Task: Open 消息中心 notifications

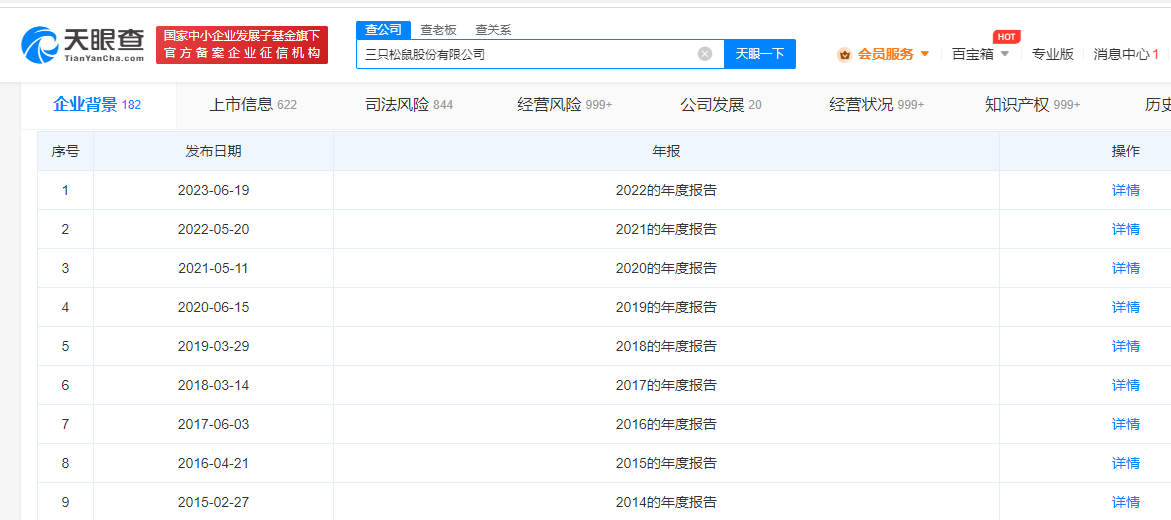Action: [1126, 54]
